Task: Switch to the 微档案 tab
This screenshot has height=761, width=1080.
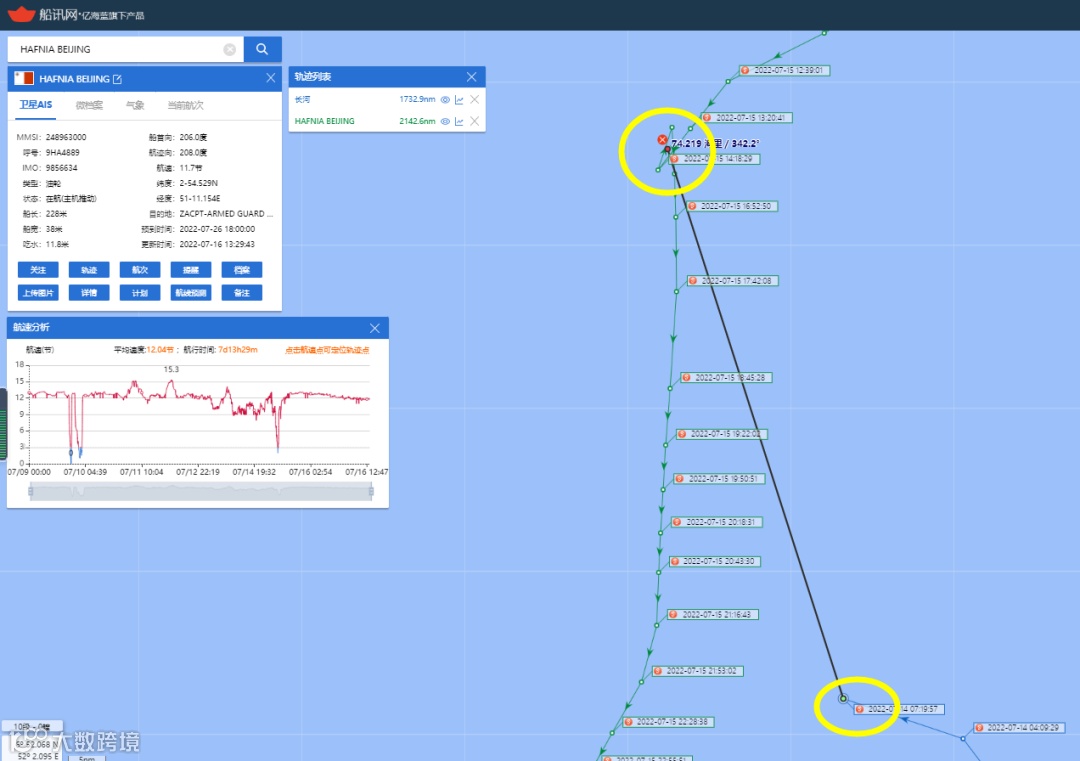Action: pos(89,105)
